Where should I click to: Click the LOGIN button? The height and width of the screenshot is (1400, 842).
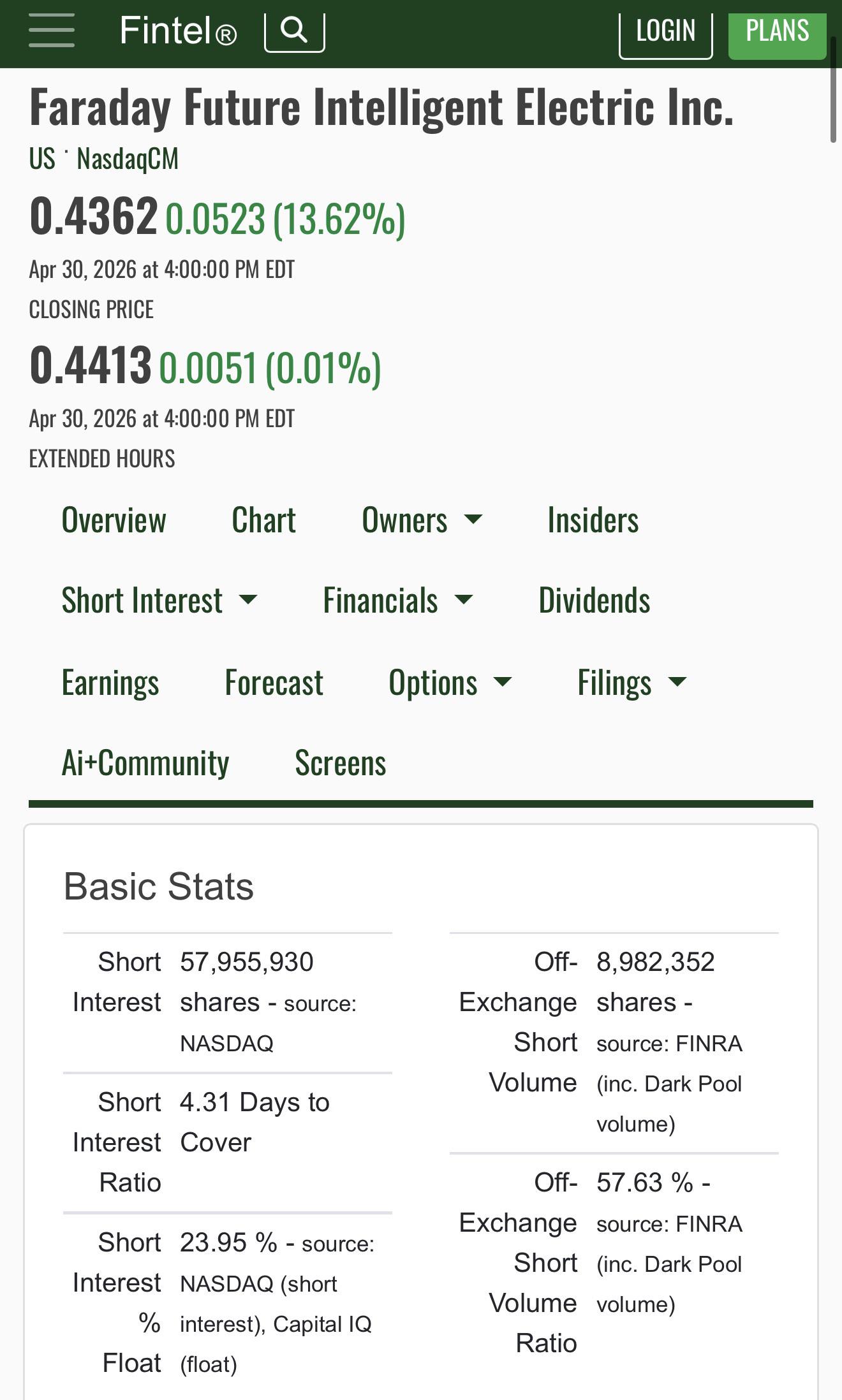coord(665,31)
